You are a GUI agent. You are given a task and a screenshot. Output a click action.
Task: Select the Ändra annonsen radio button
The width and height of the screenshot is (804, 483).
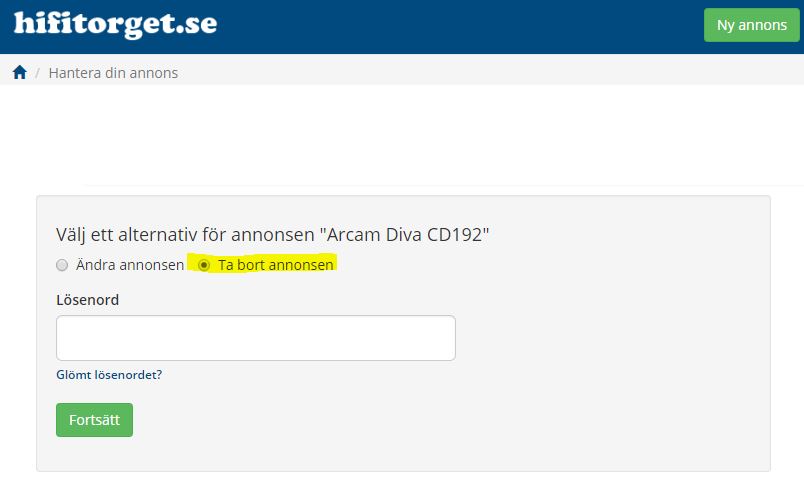coord(62,265)
